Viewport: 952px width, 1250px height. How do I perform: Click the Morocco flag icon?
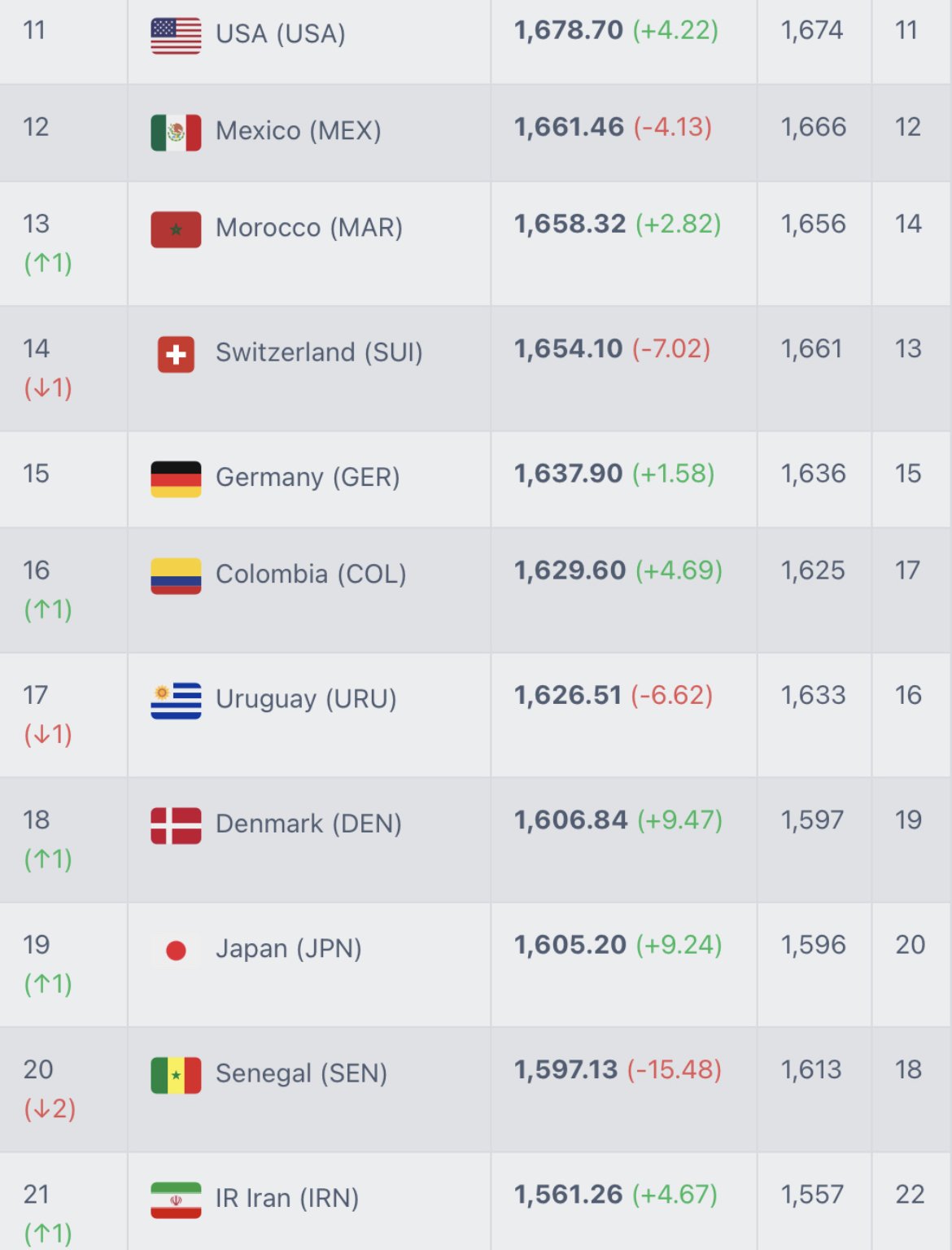coord(176,229)
